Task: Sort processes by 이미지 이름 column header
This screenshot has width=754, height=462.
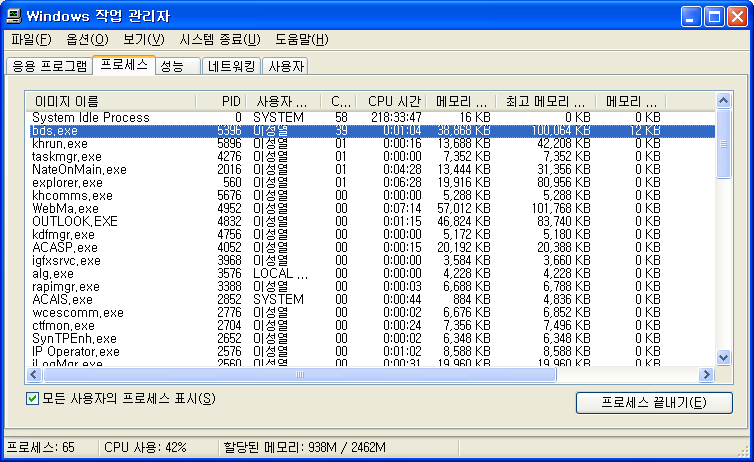Action: (x=66, y=102)
